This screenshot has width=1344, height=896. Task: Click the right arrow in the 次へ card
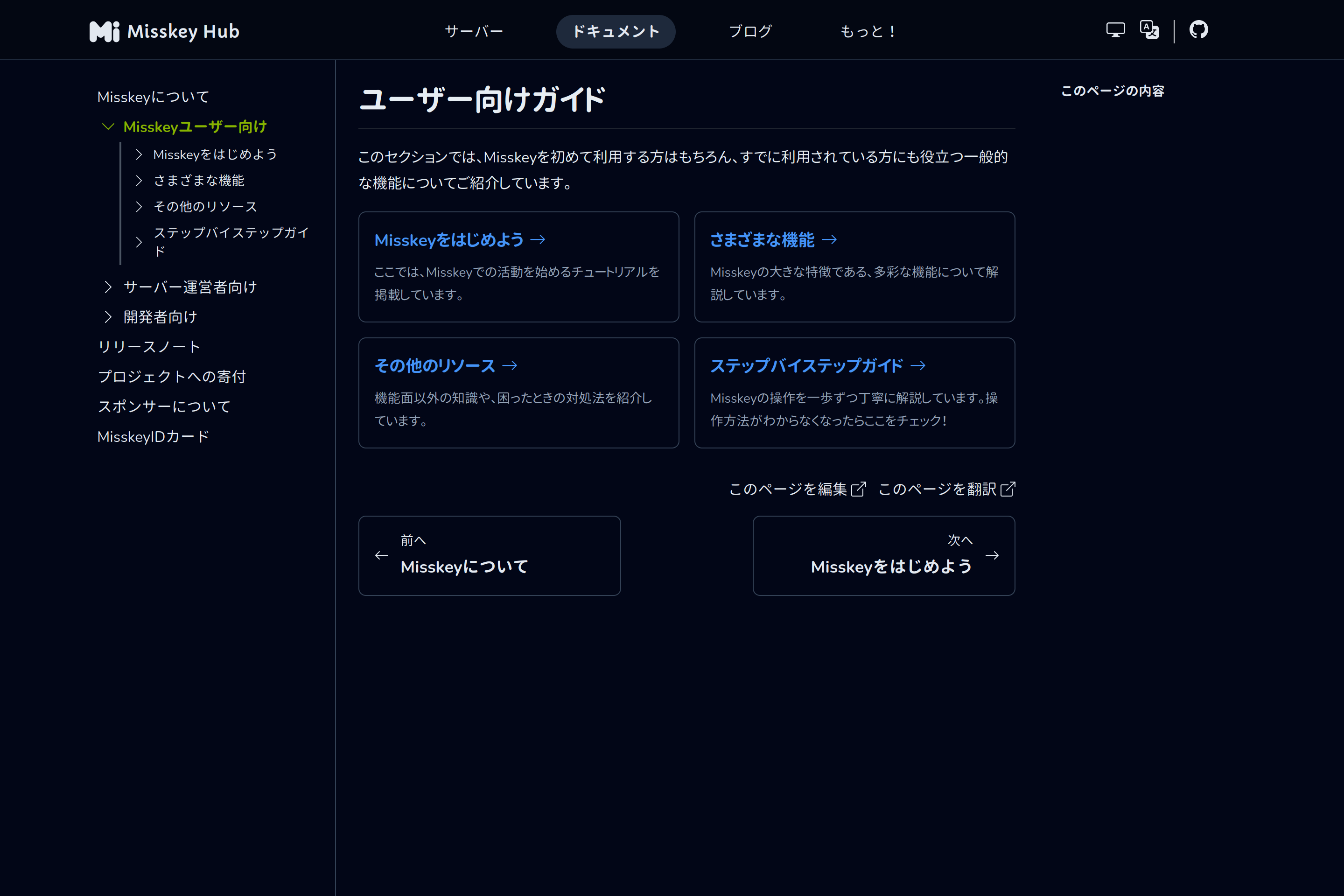(992, 555)
